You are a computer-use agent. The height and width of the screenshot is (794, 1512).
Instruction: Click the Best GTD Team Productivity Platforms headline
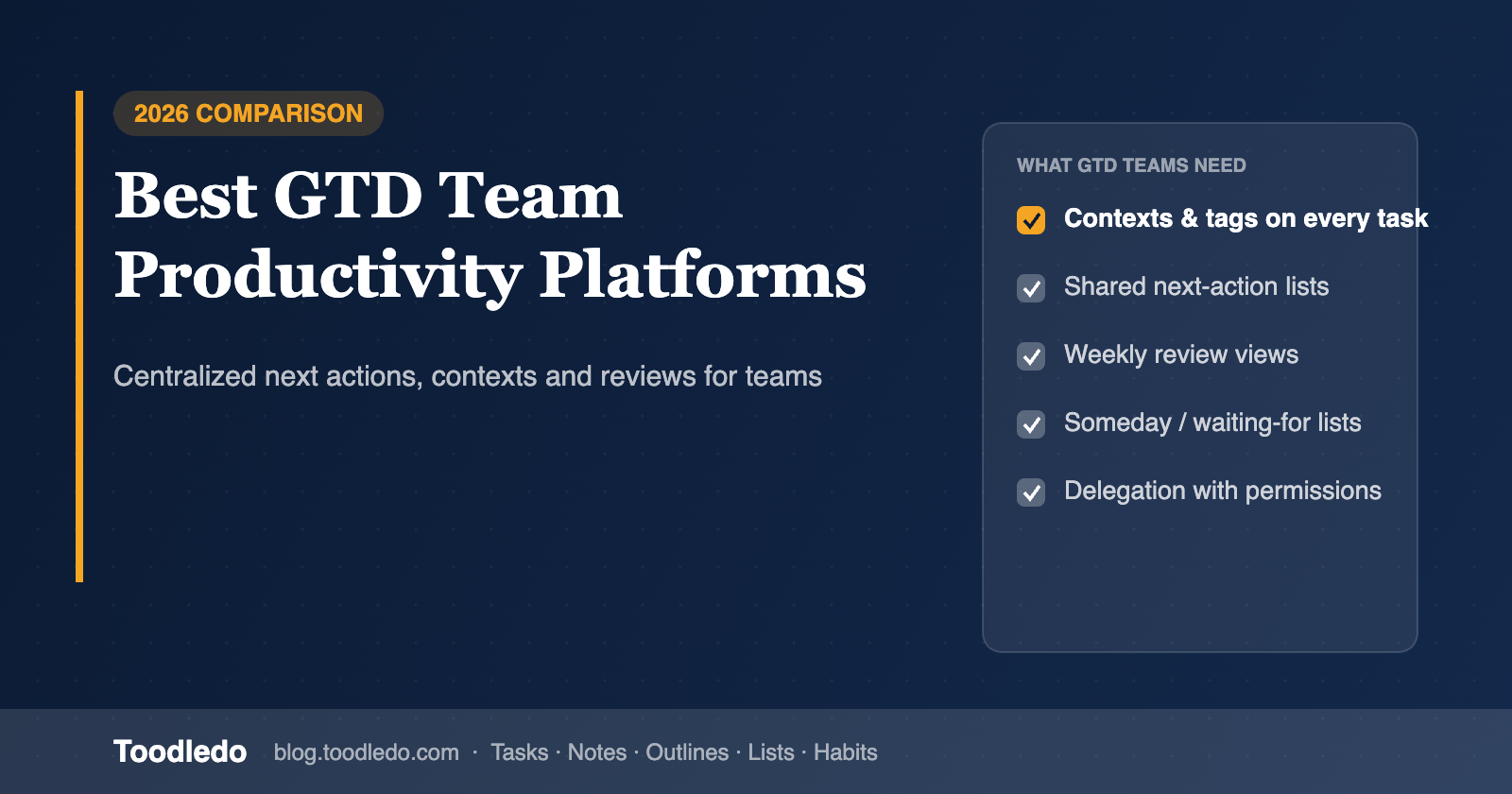490,236
